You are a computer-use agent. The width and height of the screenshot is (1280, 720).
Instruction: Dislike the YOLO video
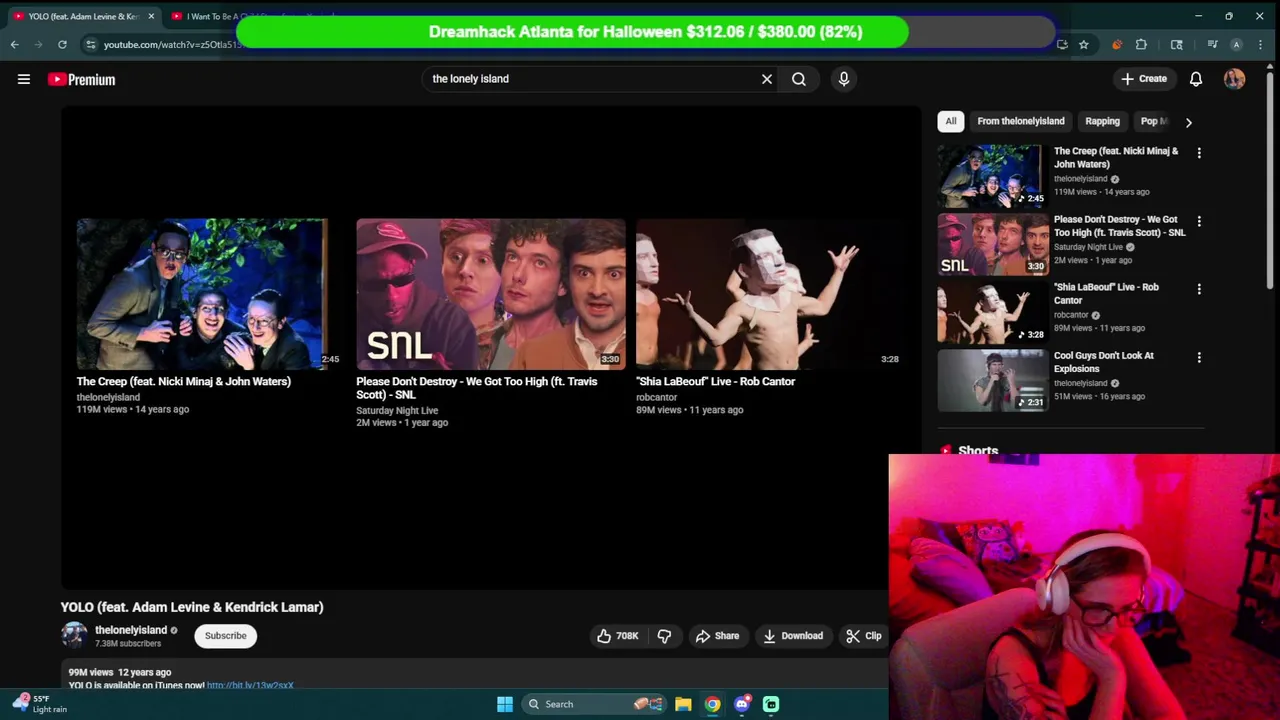coord(664,636)
